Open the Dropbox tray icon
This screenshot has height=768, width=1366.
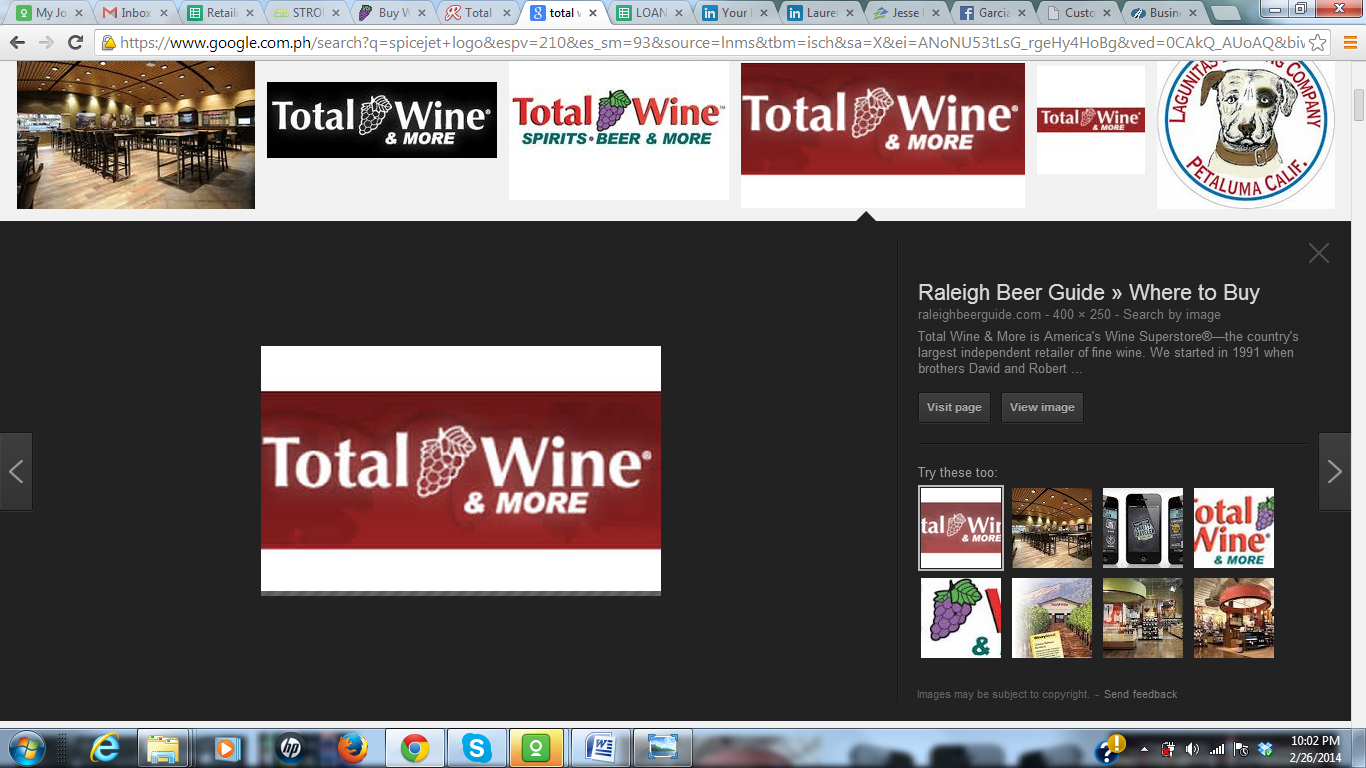[1266, 749]
